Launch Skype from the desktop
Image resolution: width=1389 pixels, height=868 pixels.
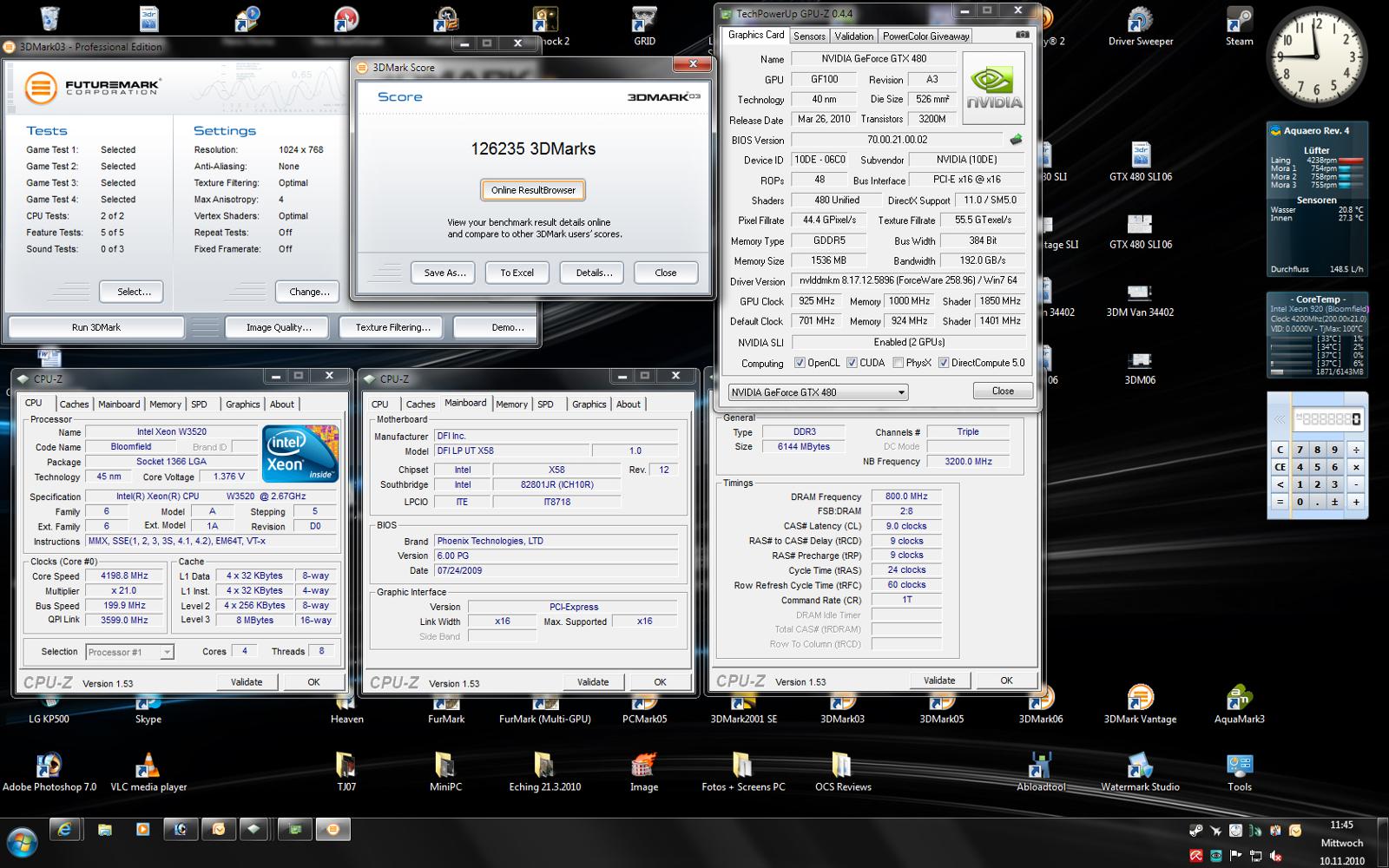click(x=148, y=710)
